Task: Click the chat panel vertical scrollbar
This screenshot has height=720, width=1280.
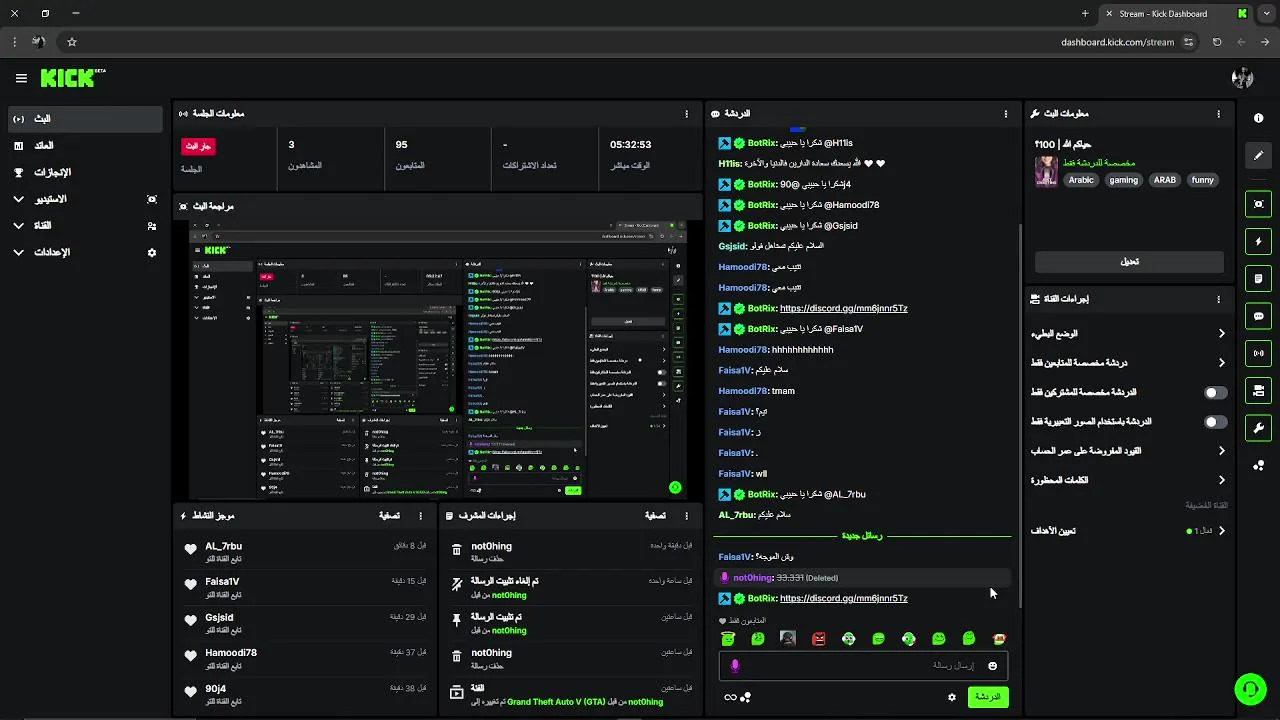Action: [1020, 414]
